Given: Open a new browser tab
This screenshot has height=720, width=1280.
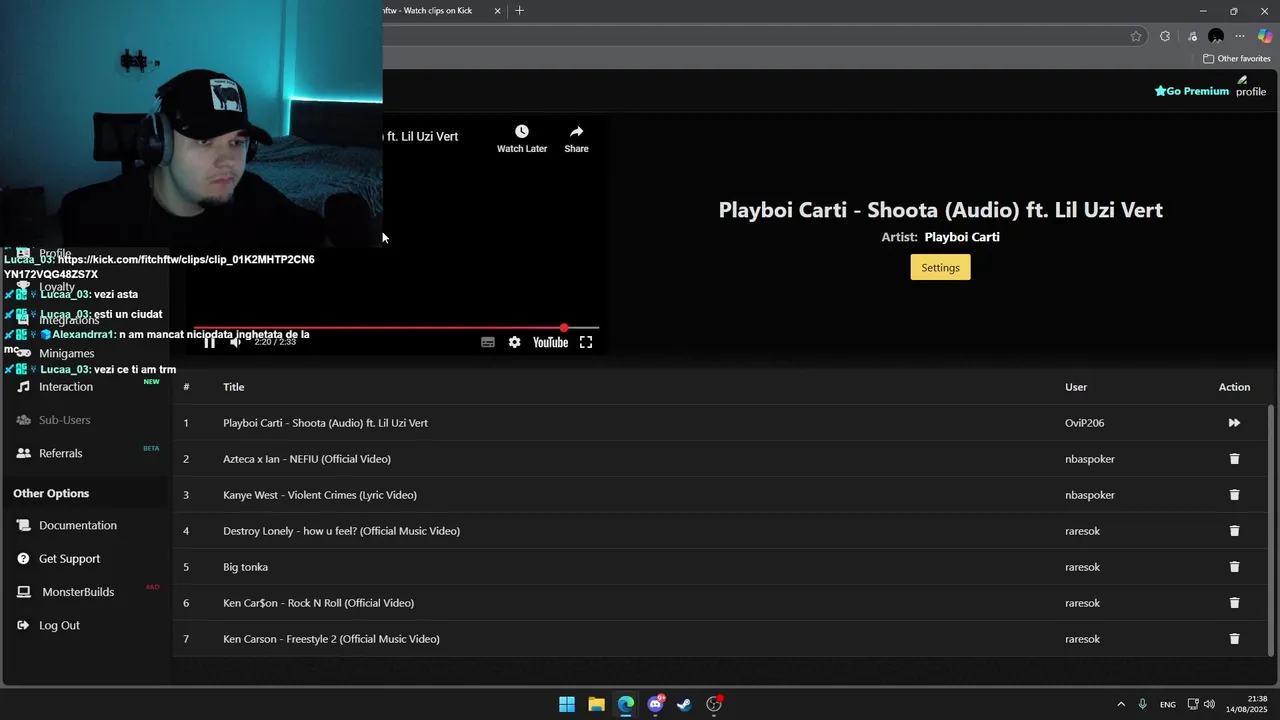Looking at the screenshot, I should [519, 11].
